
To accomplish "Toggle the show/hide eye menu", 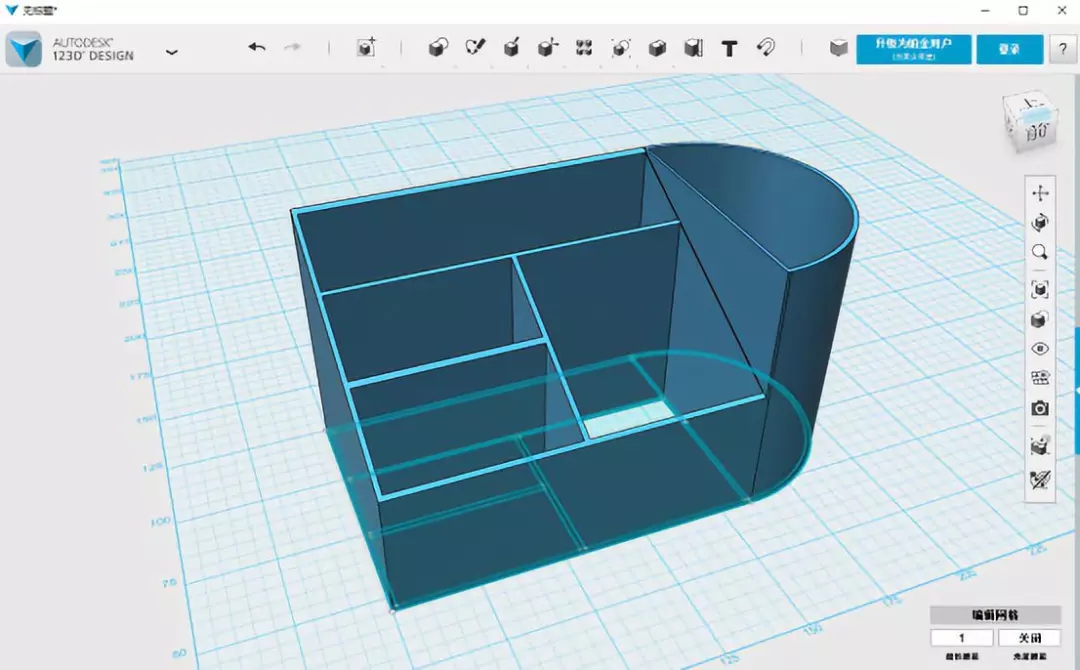I will 1040,348.
